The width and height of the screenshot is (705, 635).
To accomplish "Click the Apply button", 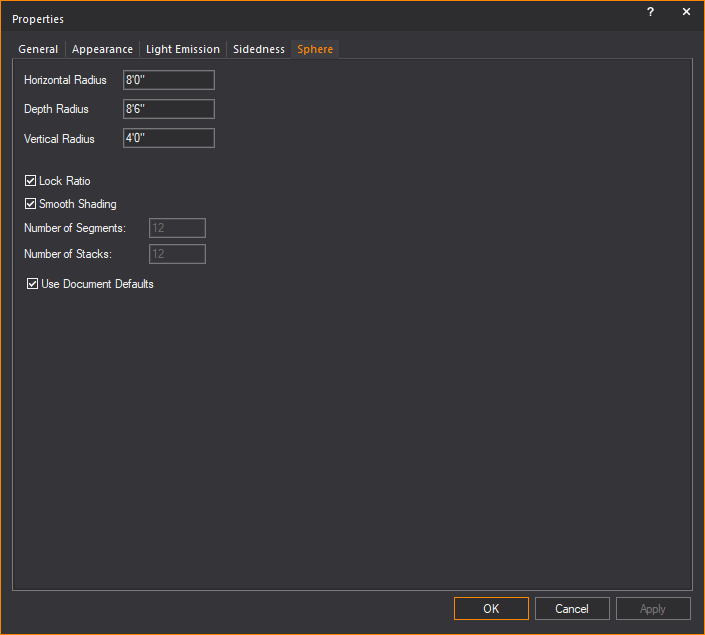I will [x=653, y=608].
